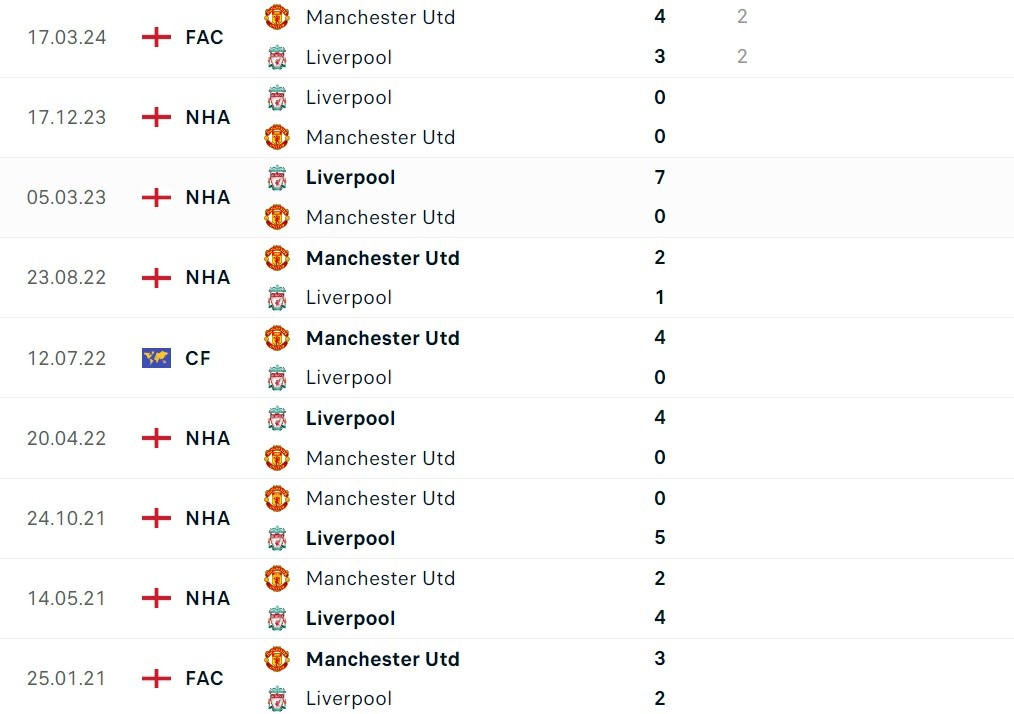This screenshot has height=714, width=1014.
Task: Click England flag beside 25.01.21 FAC
Action: pyautogui.click(x=156, y=678)
